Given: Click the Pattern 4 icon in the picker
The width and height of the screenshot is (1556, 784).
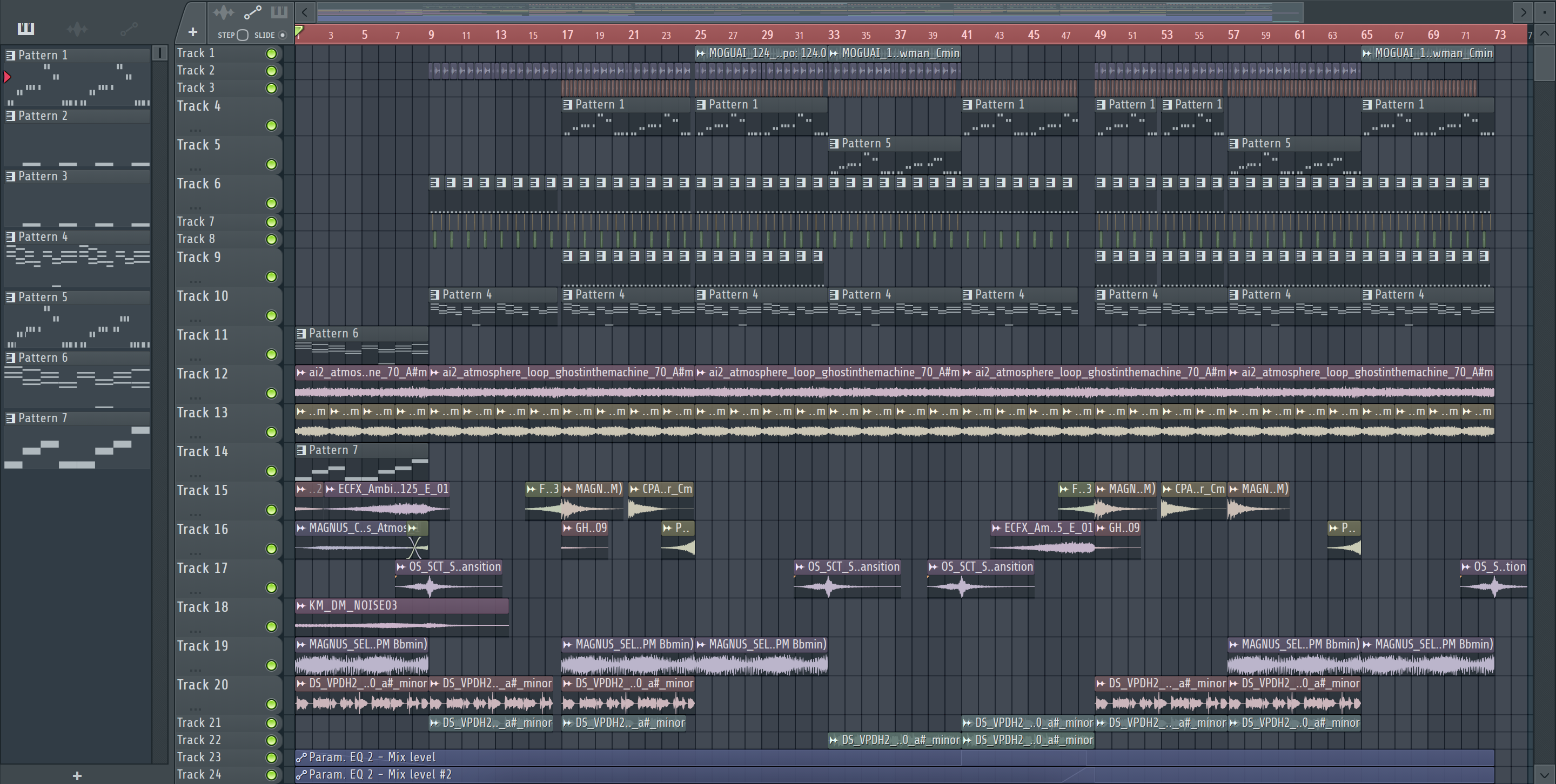Looking at the screenshot, I should click(x=10, y=236).
